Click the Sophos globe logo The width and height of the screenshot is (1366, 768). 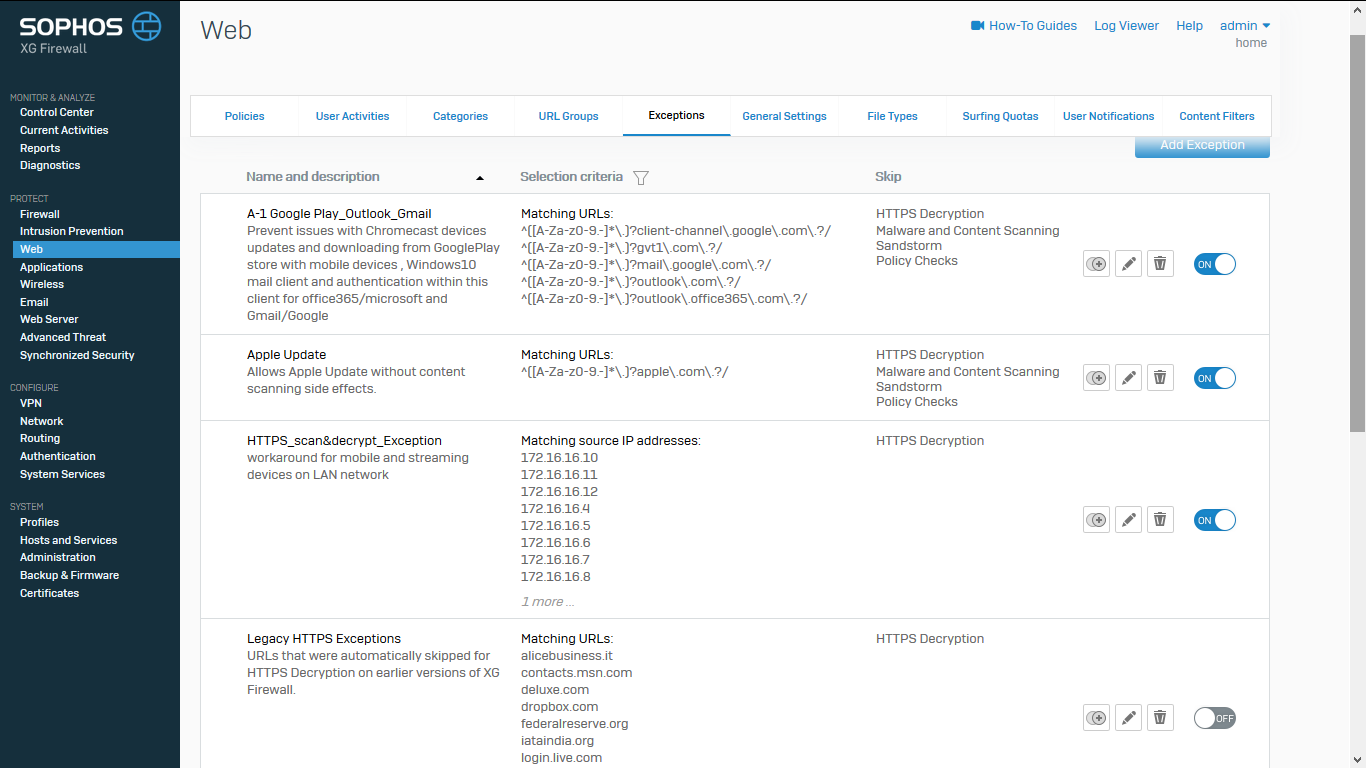147,26
